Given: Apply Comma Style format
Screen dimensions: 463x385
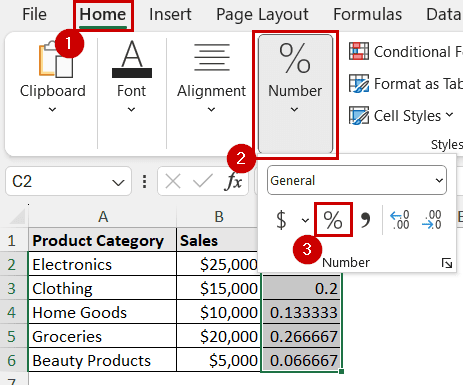Looking at the screenshot, I should pos(366,220).
